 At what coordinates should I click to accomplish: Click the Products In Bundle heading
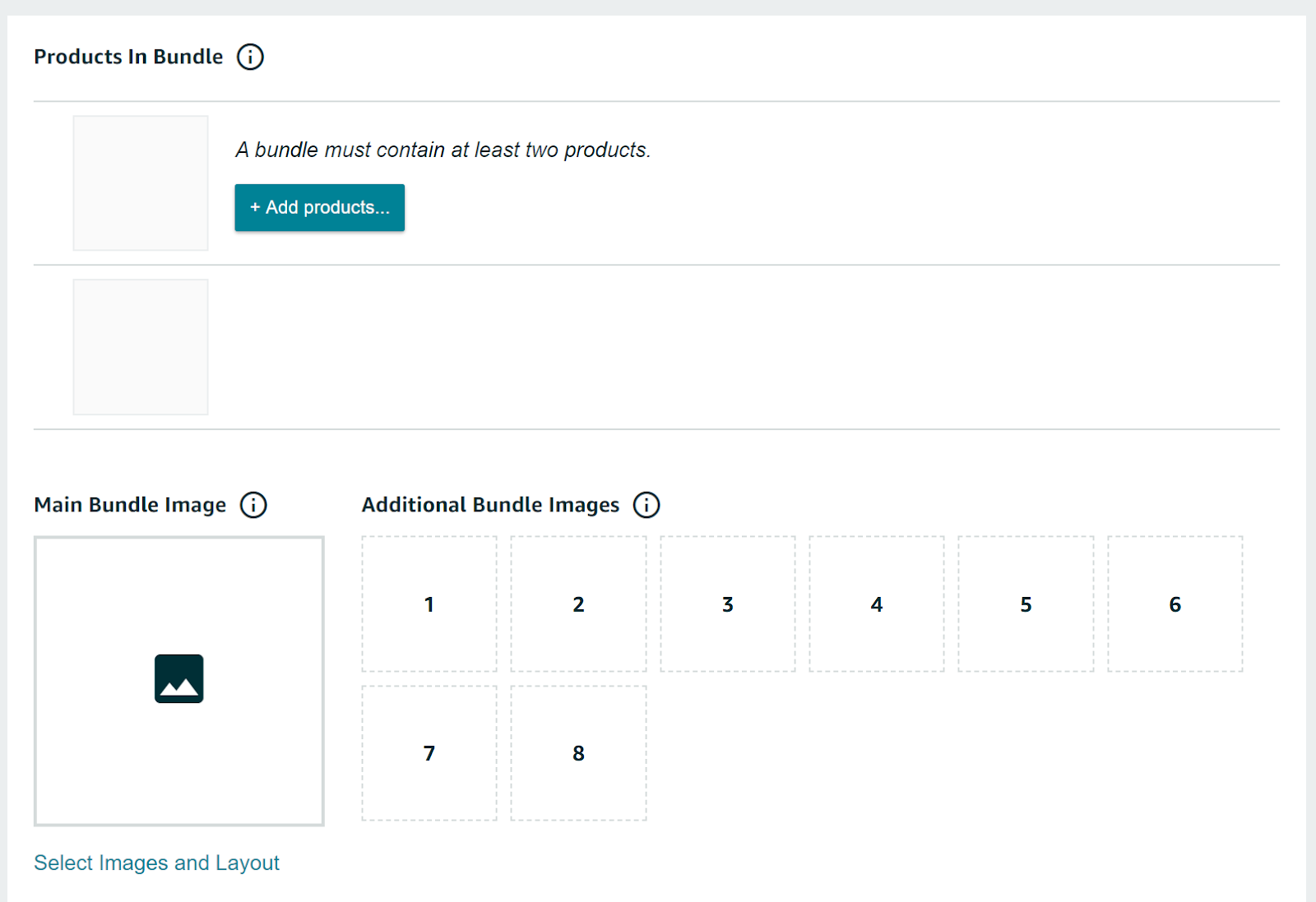pyautogui.click(x=127, y=56)
